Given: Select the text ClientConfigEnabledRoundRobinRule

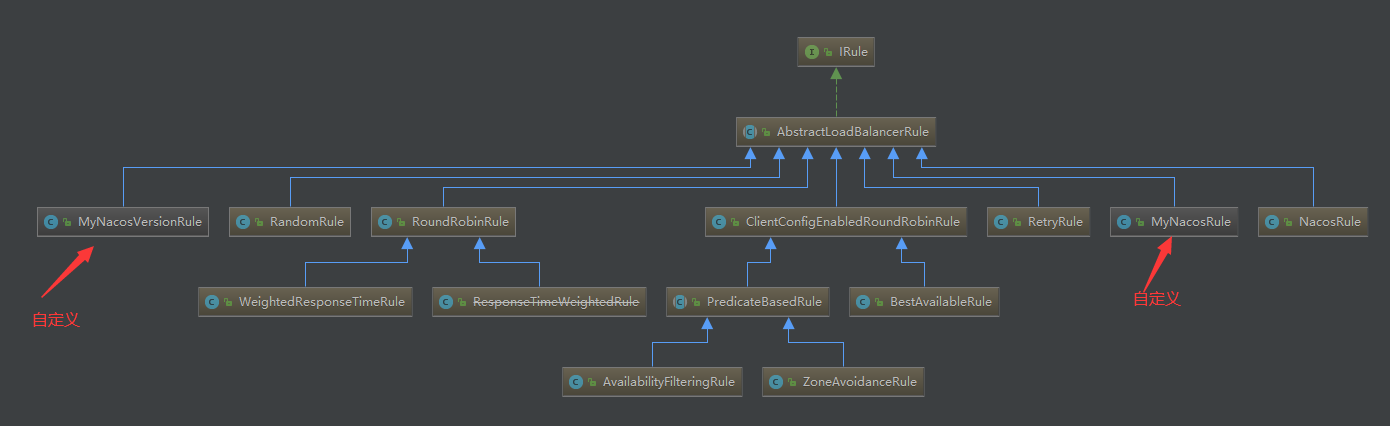Looking at the screenshot, I should 852,221.
